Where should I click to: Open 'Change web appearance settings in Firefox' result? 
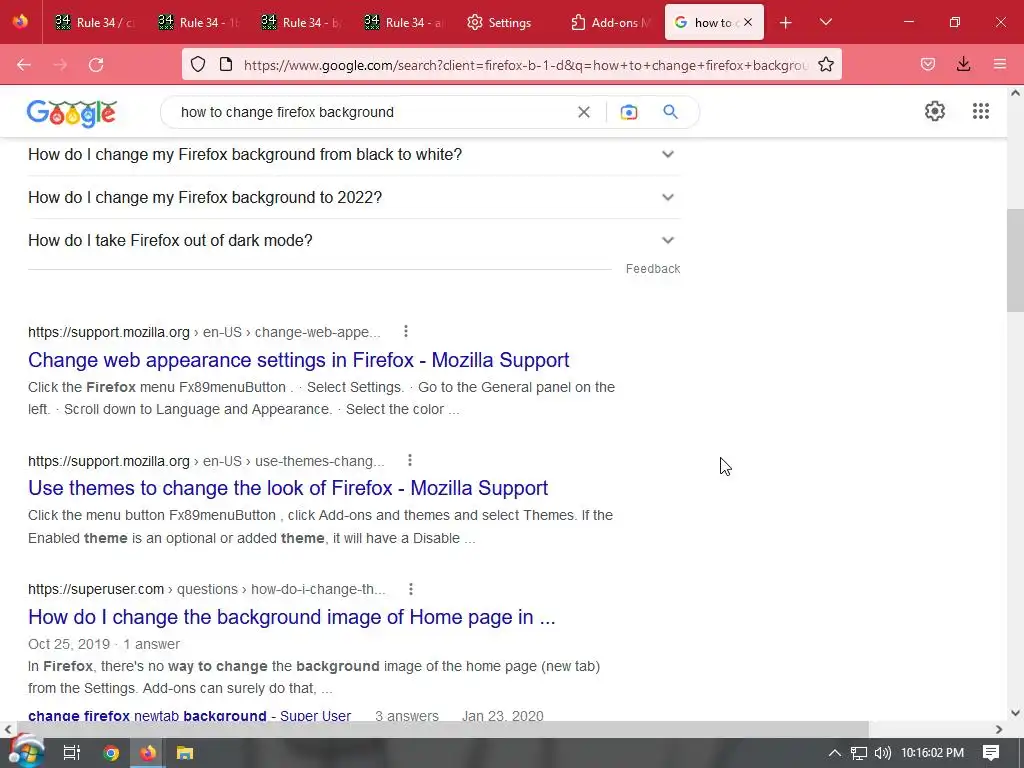298,360
